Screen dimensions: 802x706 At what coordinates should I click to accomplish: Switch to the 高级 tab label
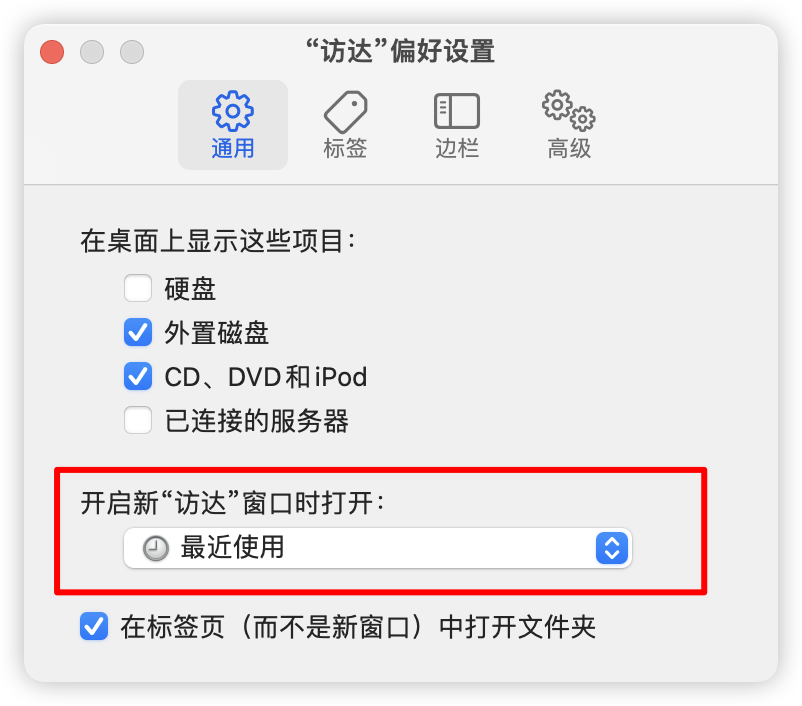coord(569,148)
